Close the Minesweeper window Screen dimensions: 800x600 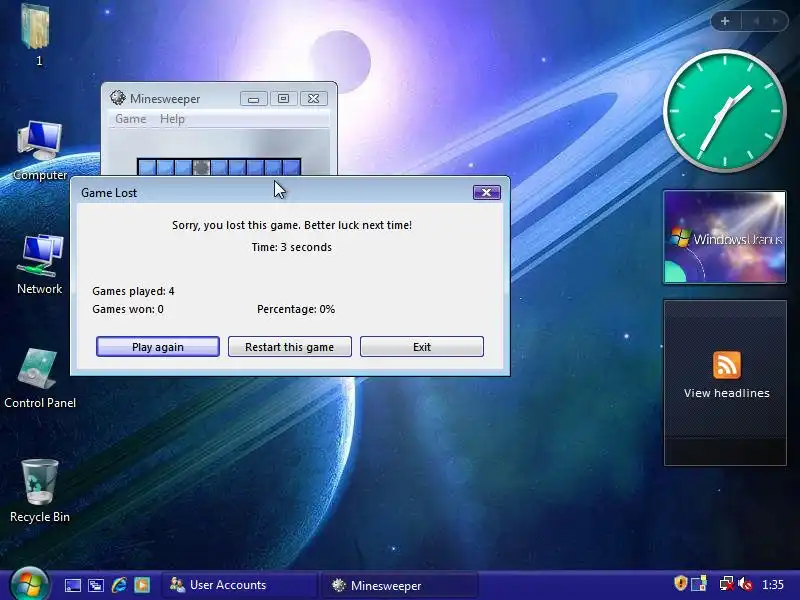[313, 98]
